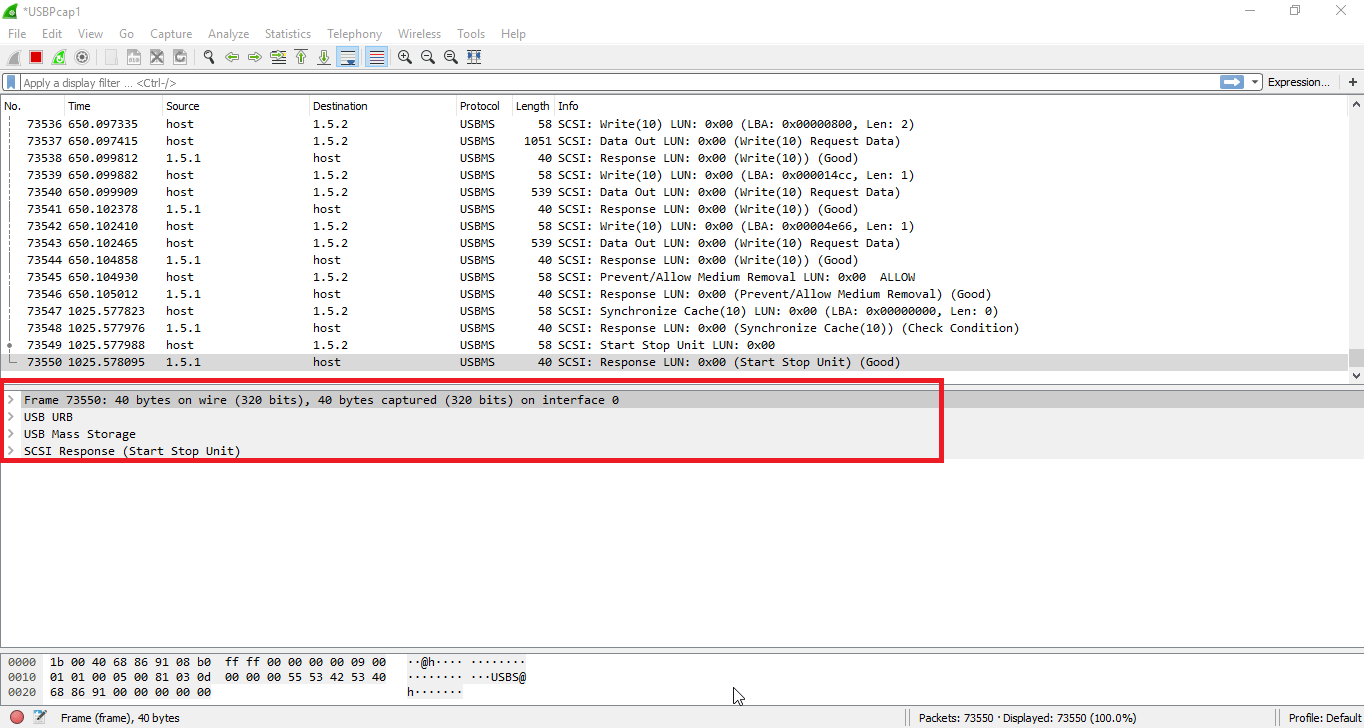
Task: Open capture options gear icon
Action: point(82,57)
